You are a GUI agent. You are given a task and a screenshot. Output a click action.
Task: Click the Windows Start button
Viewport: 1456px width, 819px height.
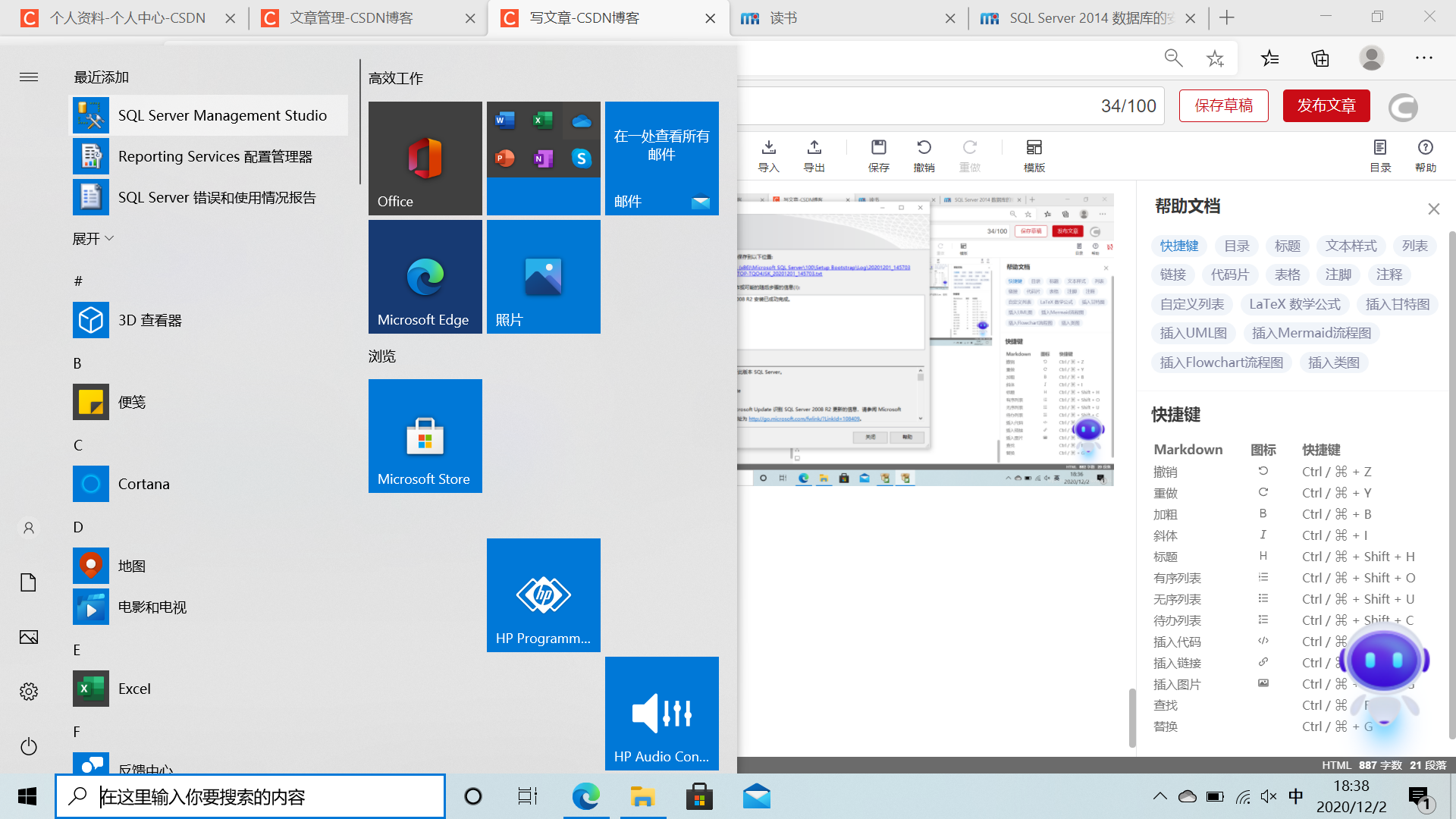click(27, 796)
